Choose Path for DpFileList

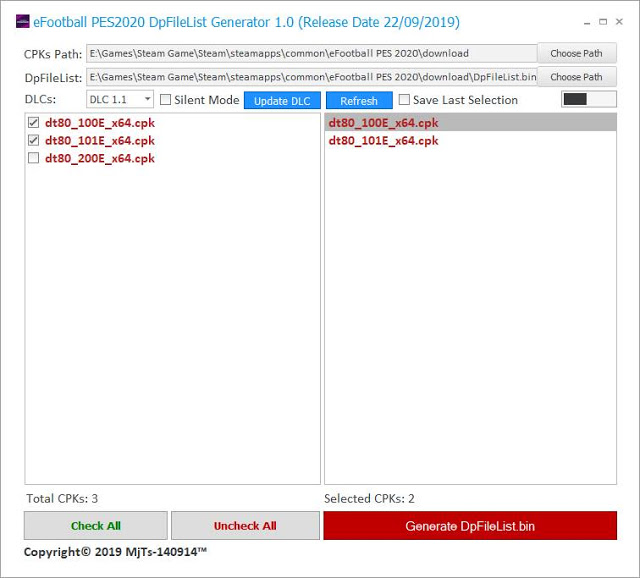tap(576, 77)
